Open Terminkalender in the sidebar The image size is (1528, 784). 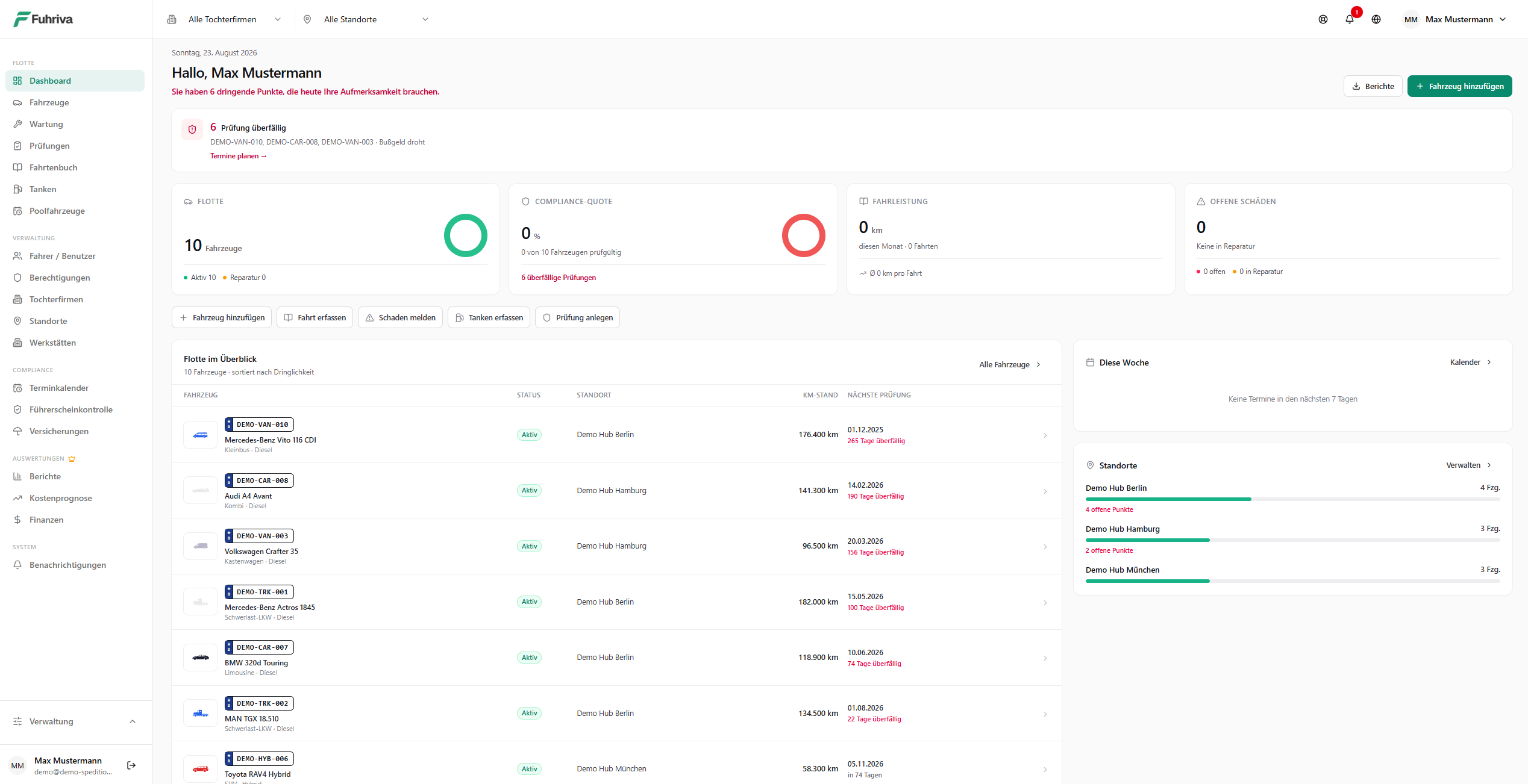tap(75, 388)
